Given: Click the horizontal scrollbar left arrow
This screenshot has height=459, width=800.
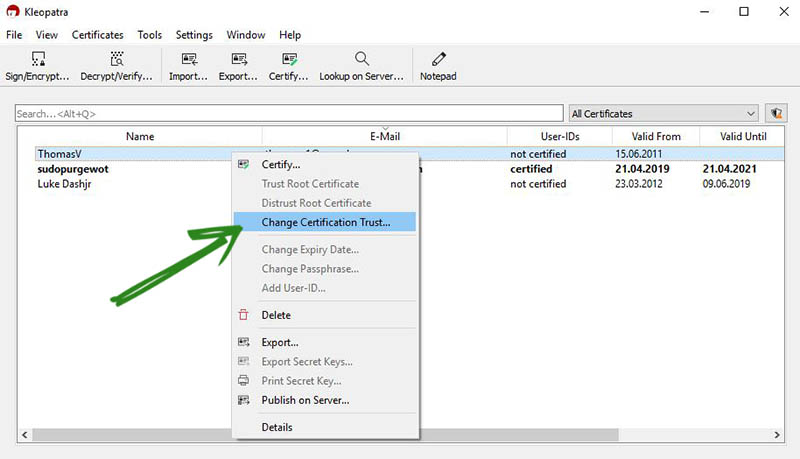Looking at the screenshot, I should tap(24, 435).
